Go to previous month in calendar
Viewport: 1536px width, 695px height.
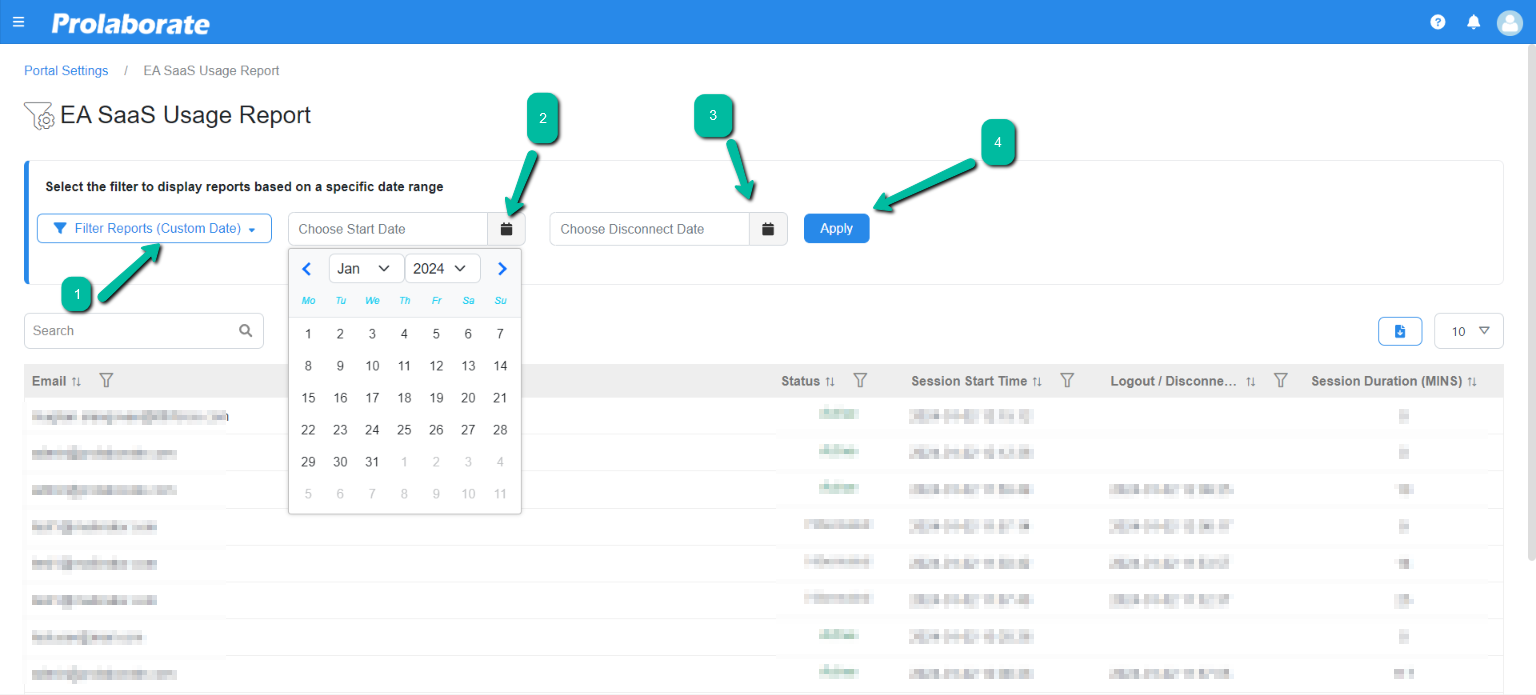click(x=307, y=268)
